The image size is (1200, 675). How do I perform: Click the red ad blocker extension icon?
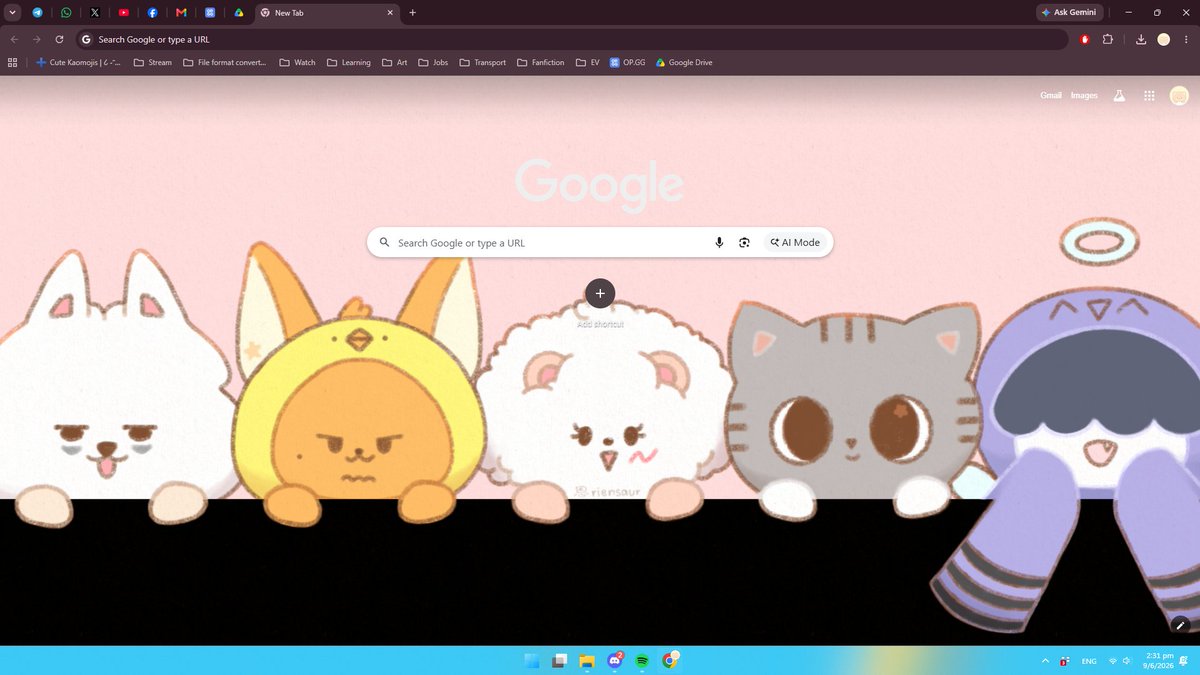[1085, 39]
